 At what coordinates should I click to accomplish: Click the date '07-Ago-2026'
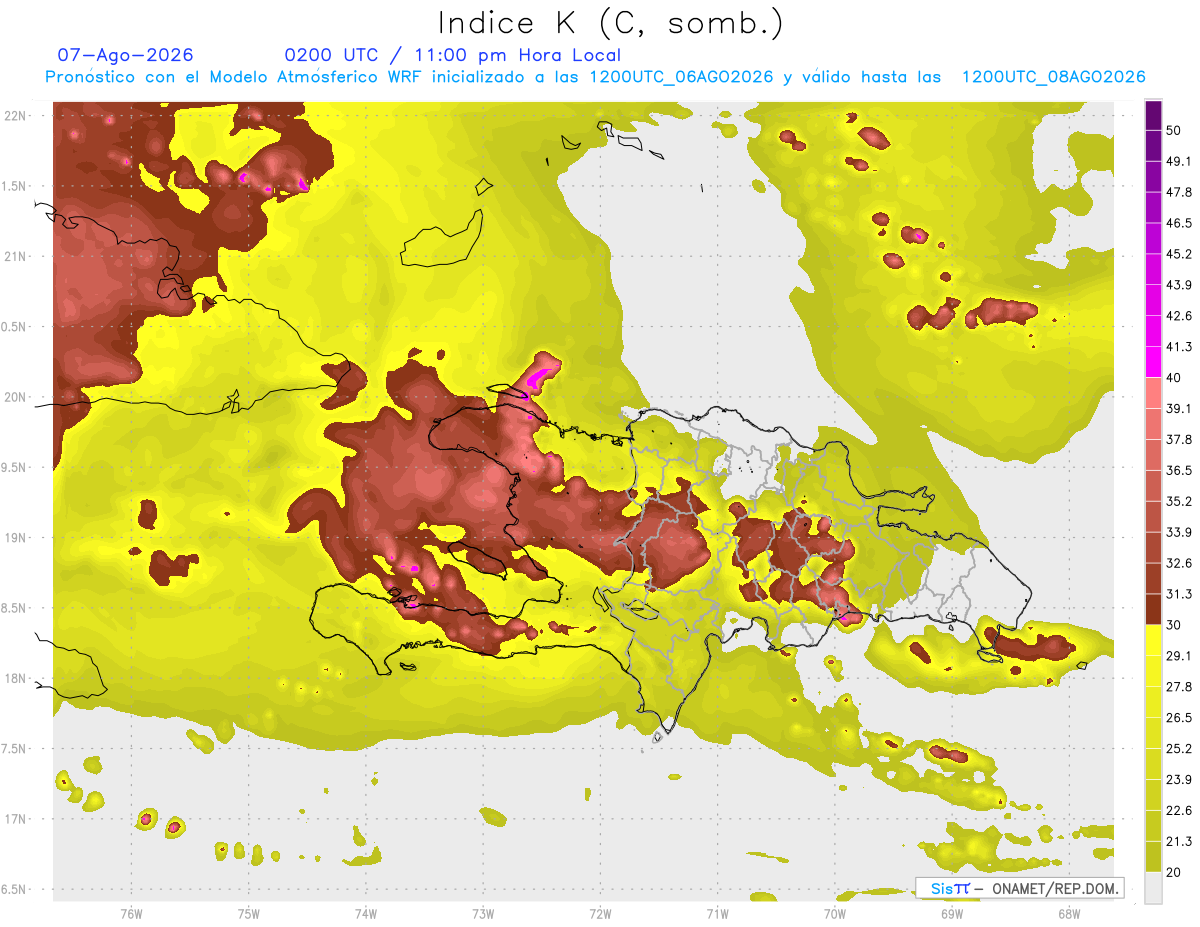point(126,55)
